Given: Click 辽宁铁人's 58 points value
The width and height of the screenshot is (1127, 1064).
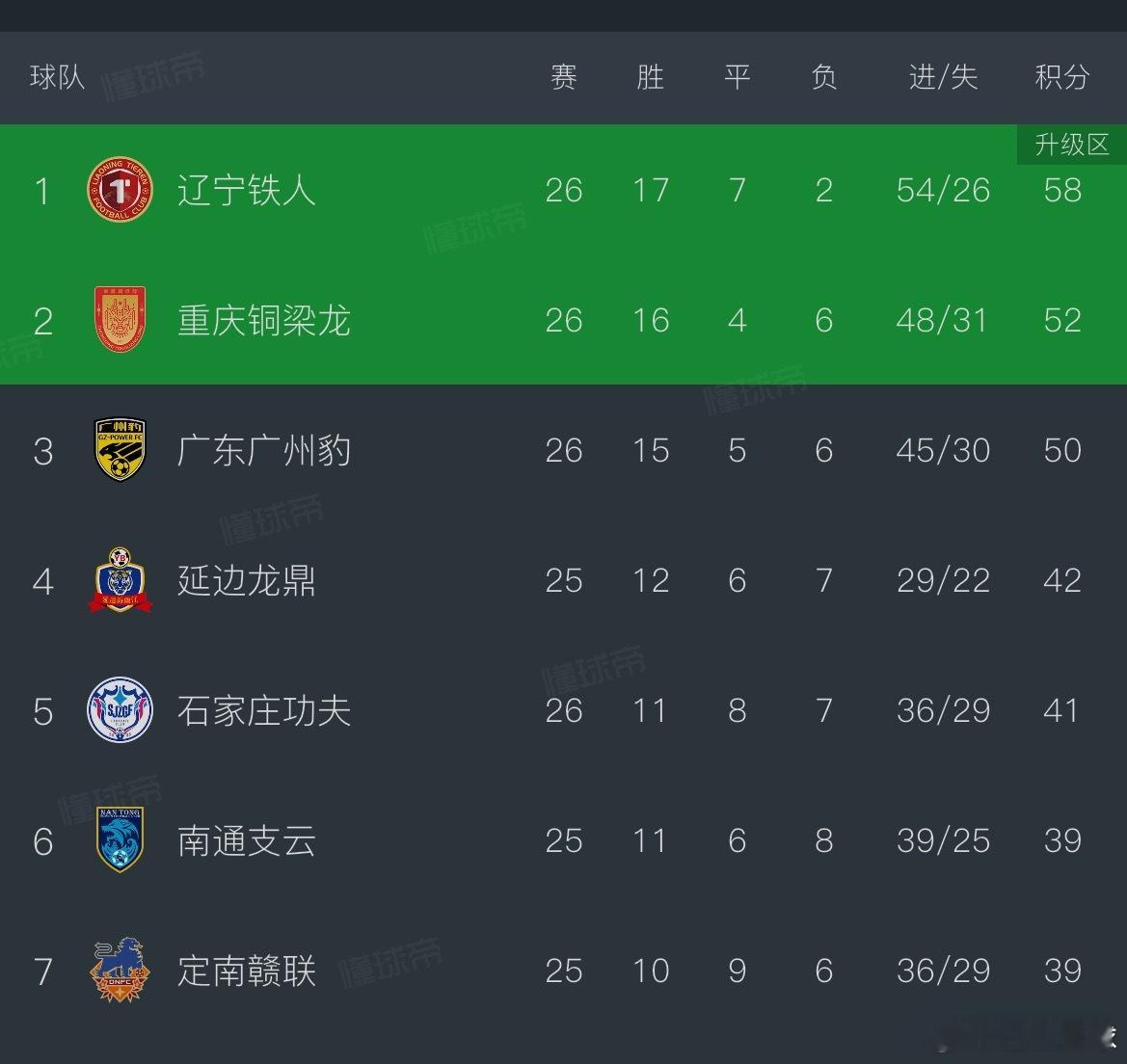Looking at the screenshot, I should pyautogui.click(x=1061, y=190).
